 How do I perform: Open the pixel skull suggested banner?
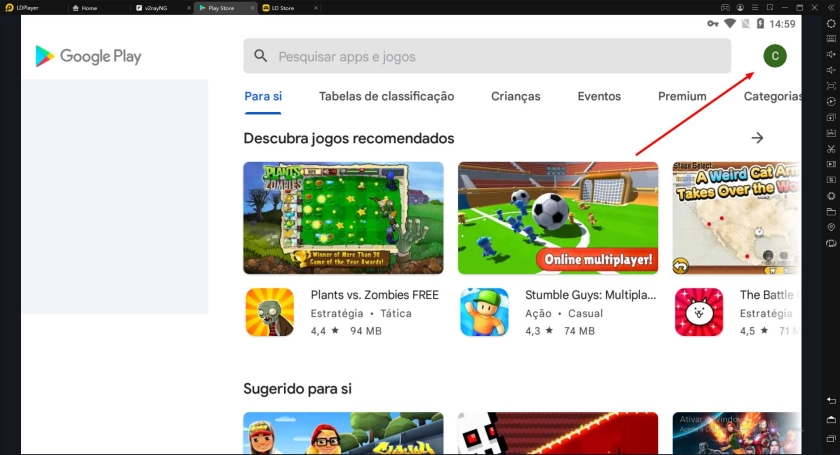[x=558, y=433]
